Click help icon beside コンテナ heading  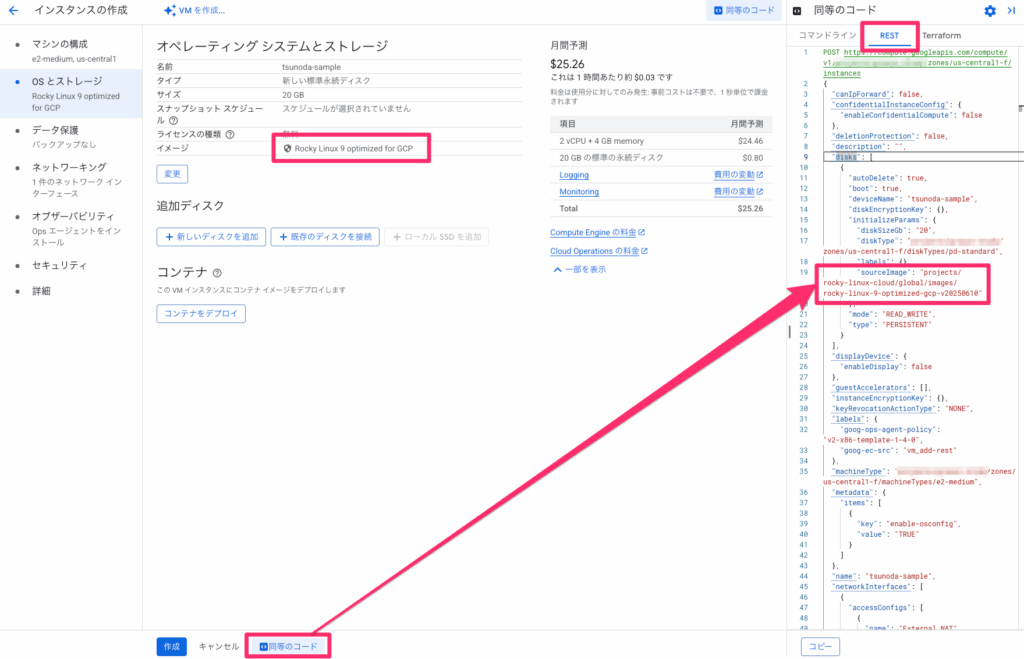pyautogui.click(x=217, y=273)
